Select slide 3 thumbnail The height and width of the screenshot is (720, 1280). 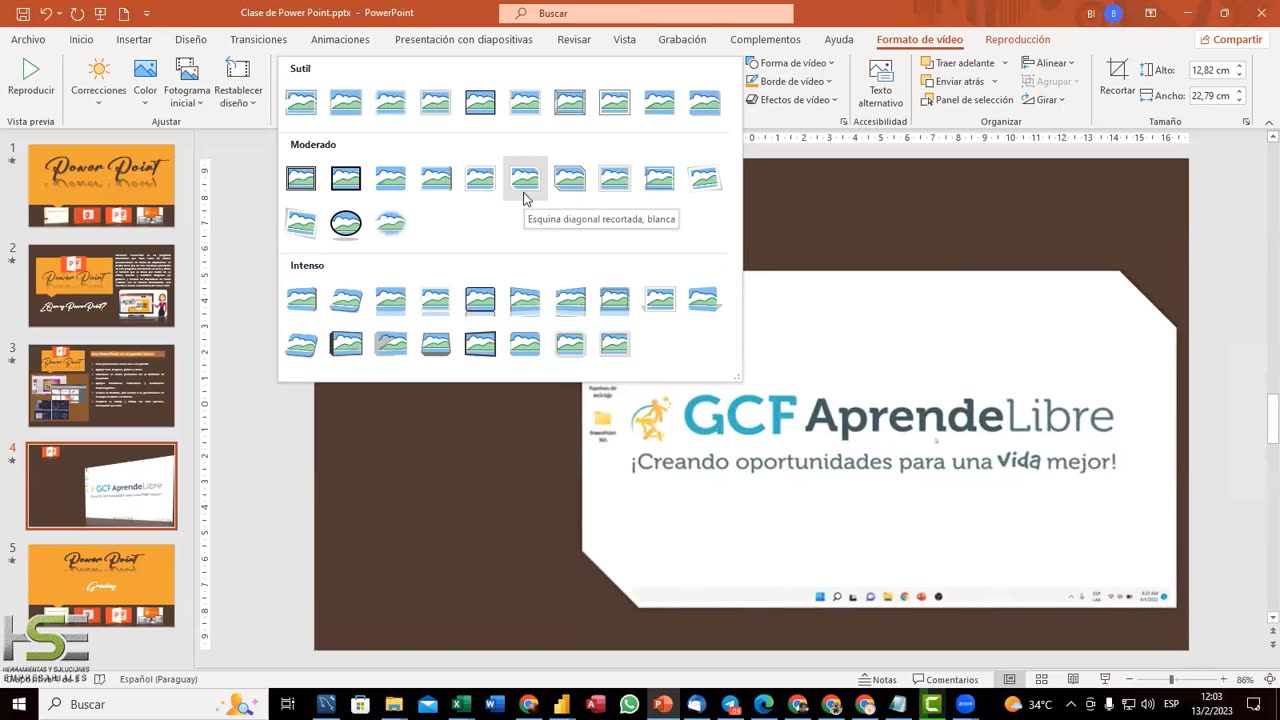tap(101, 385)
